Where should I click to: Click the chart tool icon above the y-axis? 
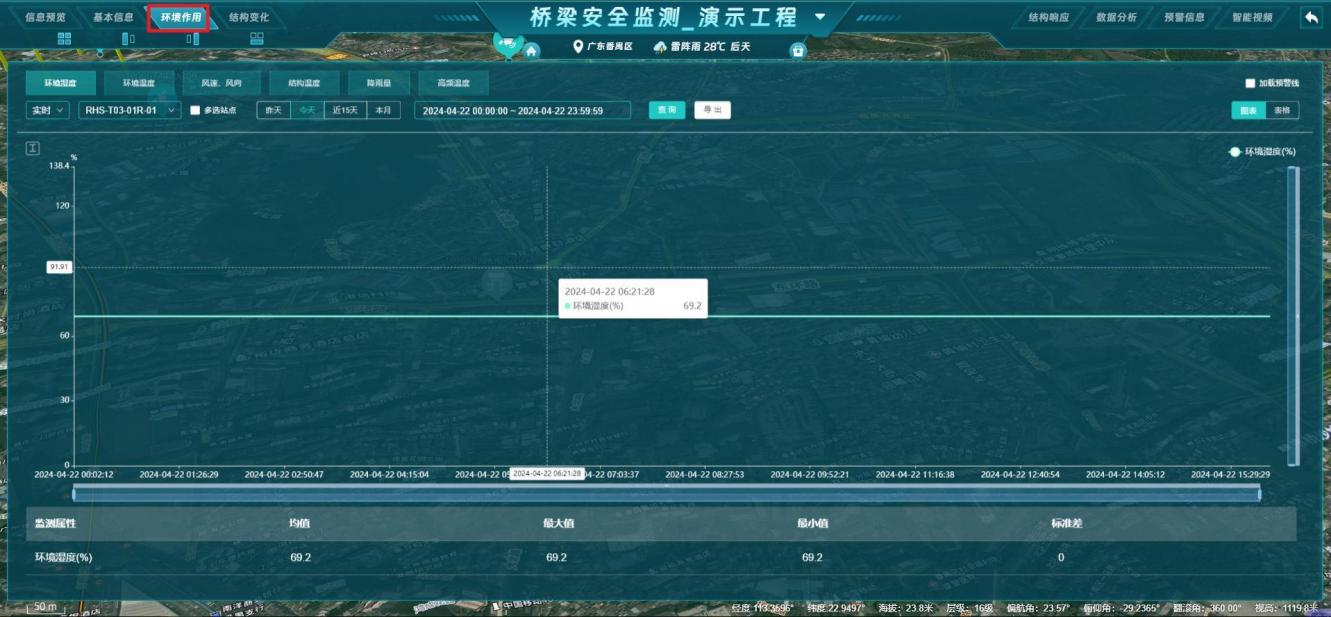click(x=33, y=148)
